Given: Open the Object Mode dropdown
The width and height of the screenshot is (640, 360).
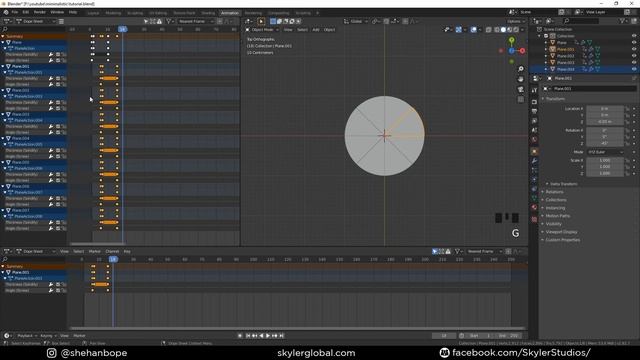Looking at the screenshot, I should pos(262,30).
